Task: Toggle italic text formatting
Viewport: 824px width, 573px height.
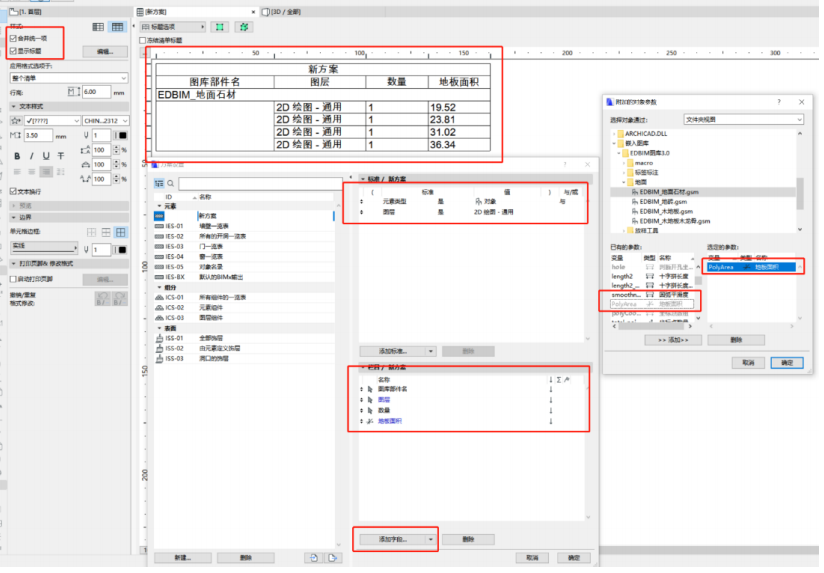Action: pyautogui.click(x=32, y=156)
